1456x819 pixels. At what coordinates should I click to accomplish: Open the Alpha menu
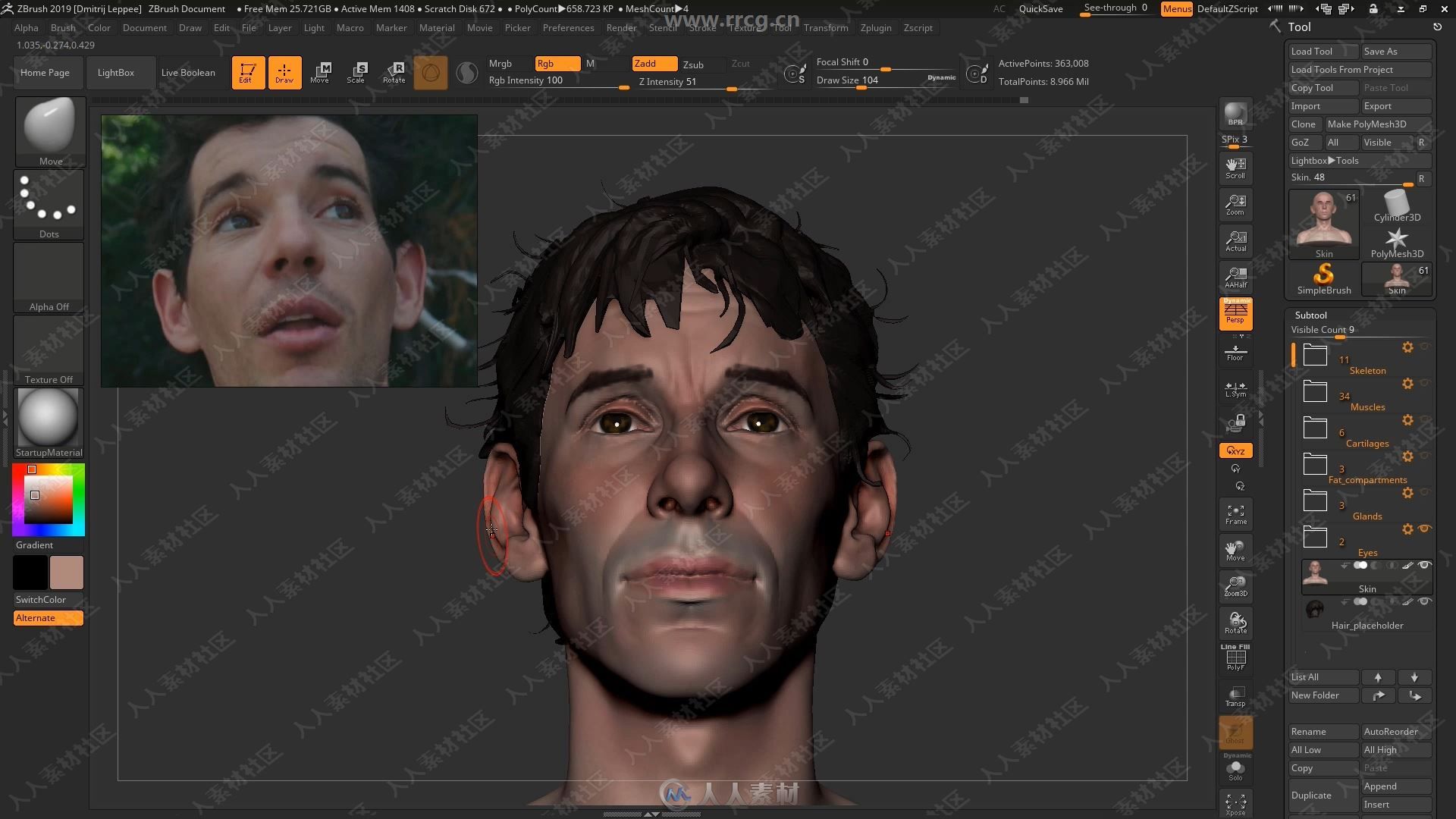(27, 28)
